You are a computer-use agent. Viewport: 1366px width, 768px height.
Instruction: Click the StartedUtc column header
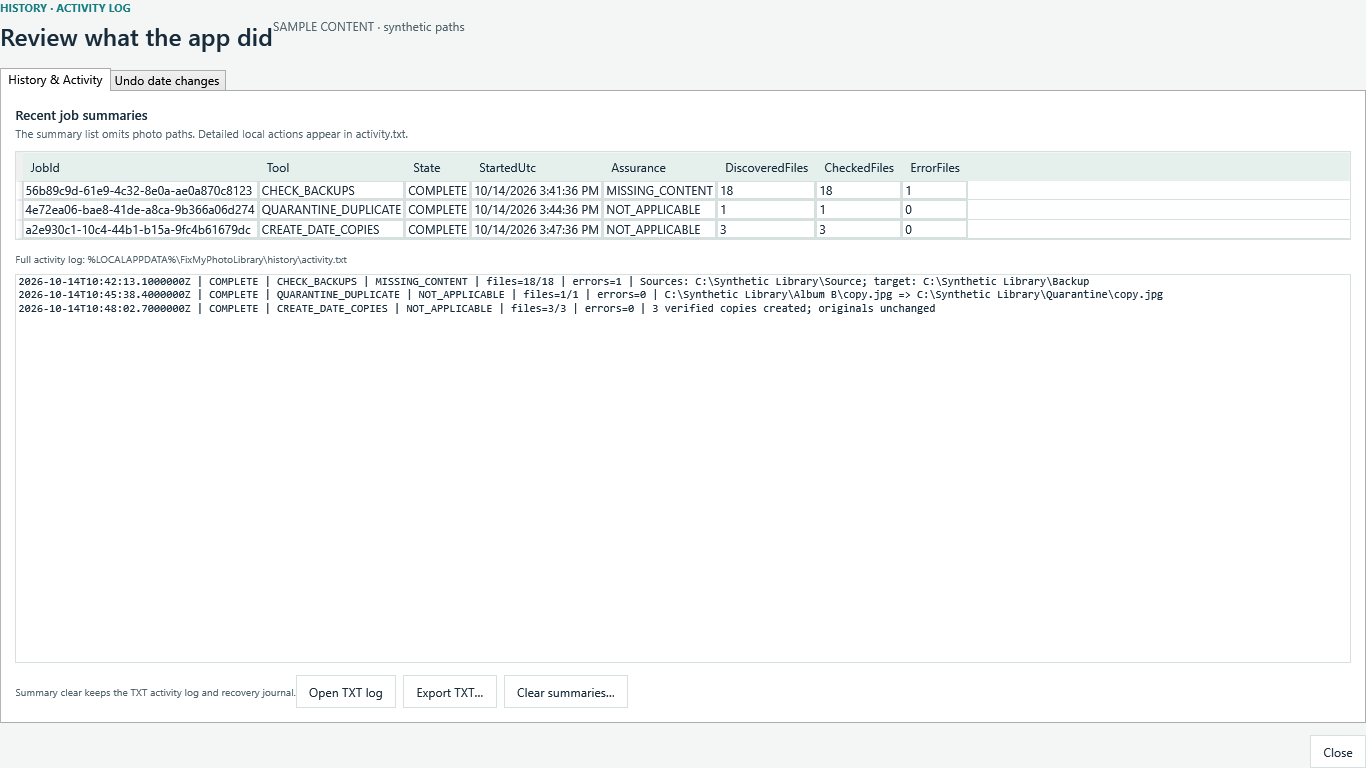(x=537, y=168)
